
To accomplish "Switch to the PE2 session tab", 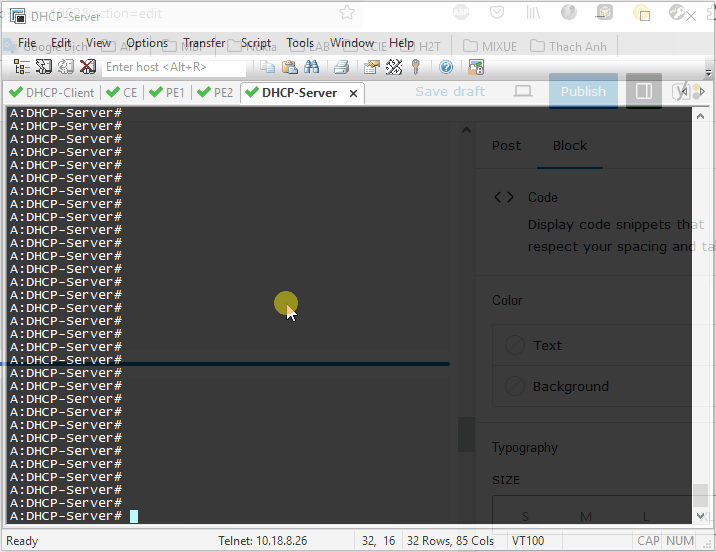I will (215, 93).
